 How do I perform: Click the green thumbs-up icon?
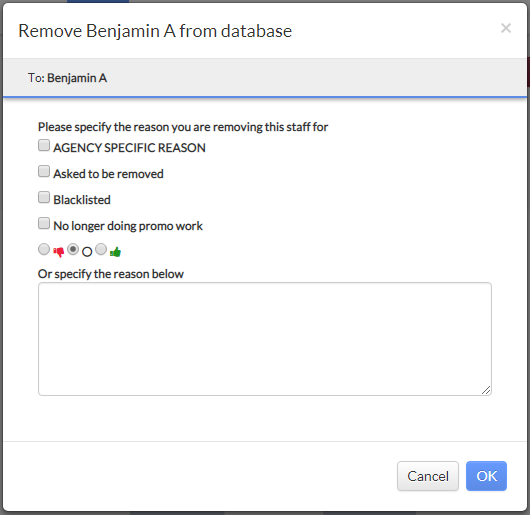115,252
